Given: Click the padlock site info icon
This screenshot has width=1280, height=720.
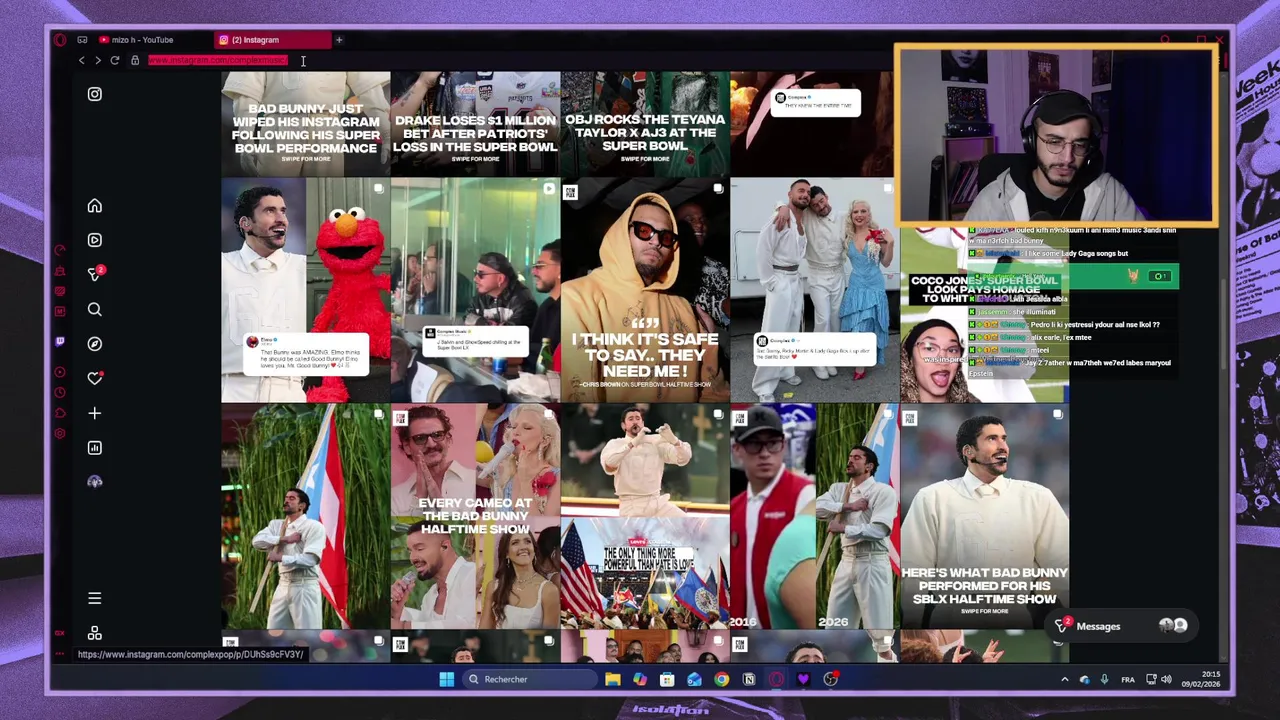Looking at the screenshot, I should [x=135, y=61].
